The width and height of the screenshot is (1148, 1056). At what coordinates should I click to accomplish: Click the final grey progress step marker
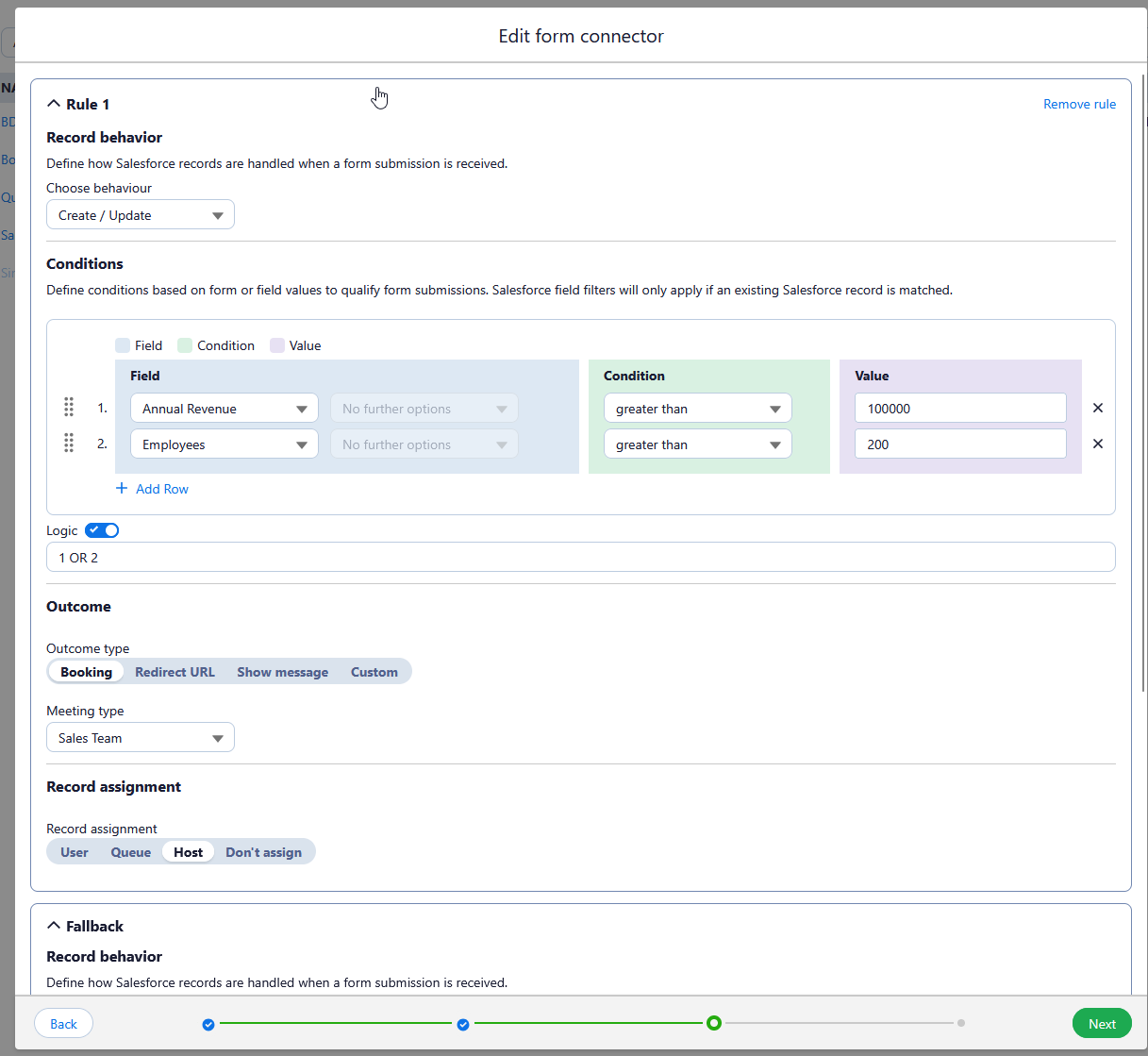coord(961,1023)
